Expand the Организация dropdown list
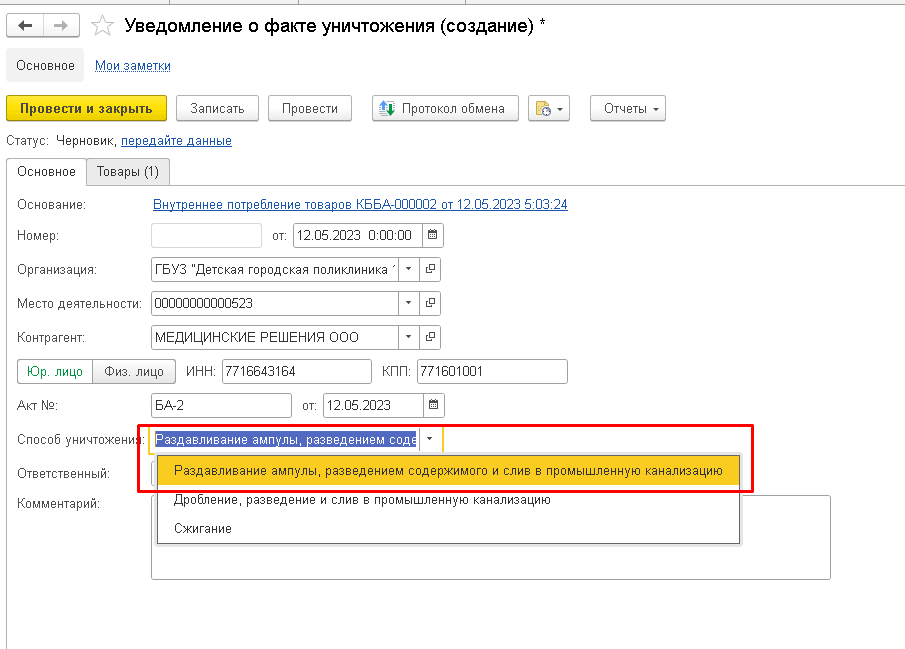 point(408,269)
